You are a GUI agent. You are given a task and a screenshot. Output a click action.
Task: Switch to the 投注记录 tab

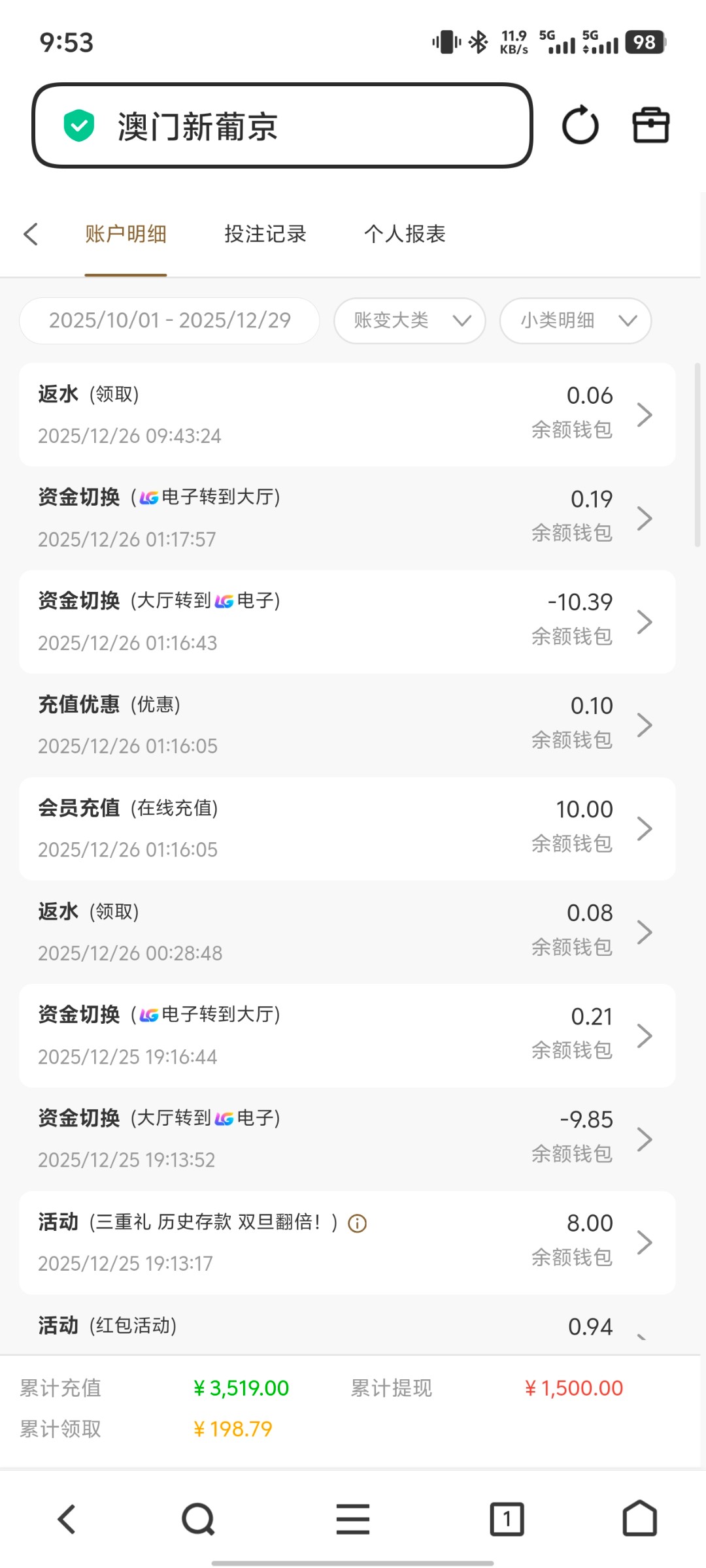pyautogui.click(x=265, y=234)
